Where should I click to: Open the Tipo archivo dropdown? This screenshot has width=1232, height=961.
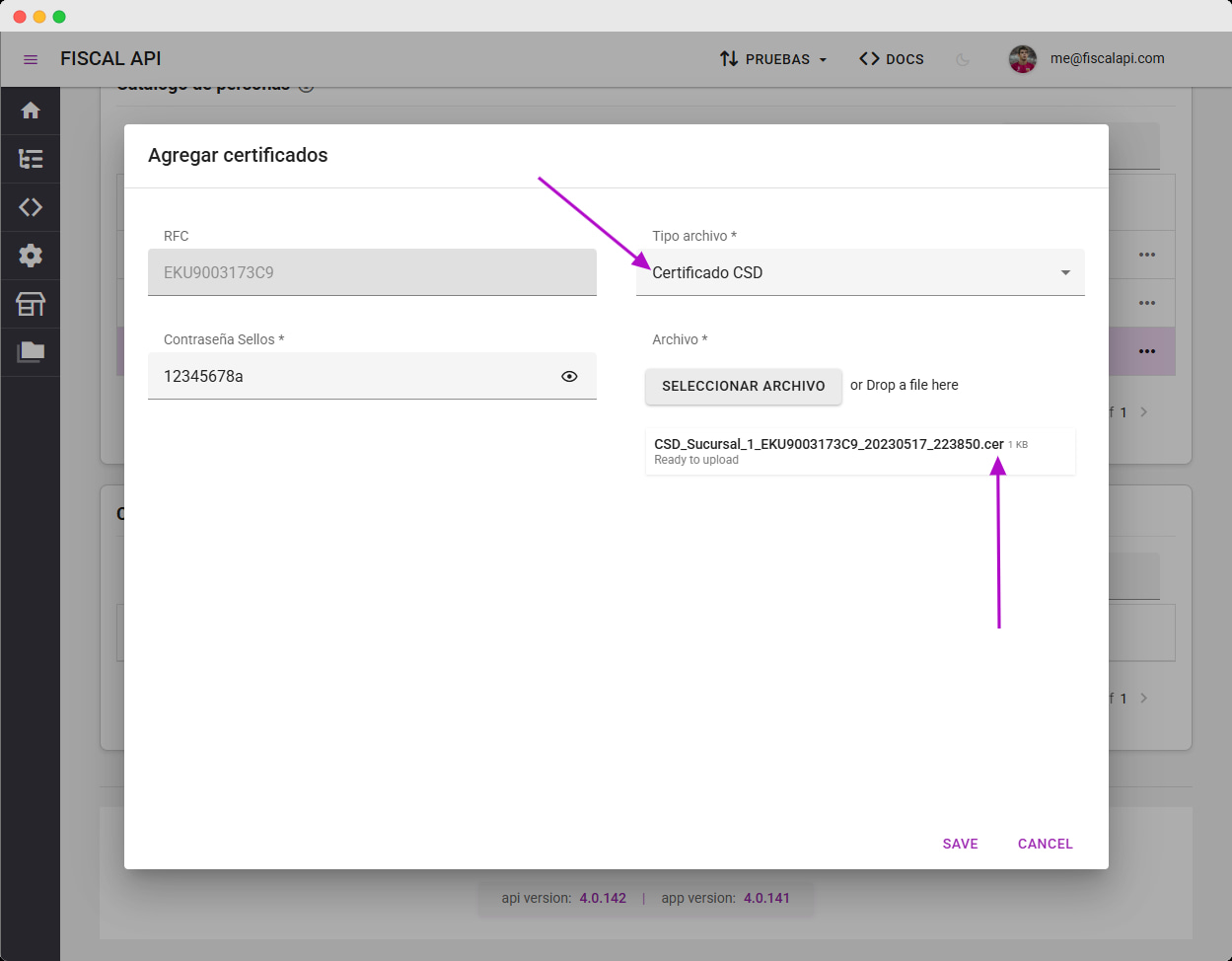coord(860,272)
